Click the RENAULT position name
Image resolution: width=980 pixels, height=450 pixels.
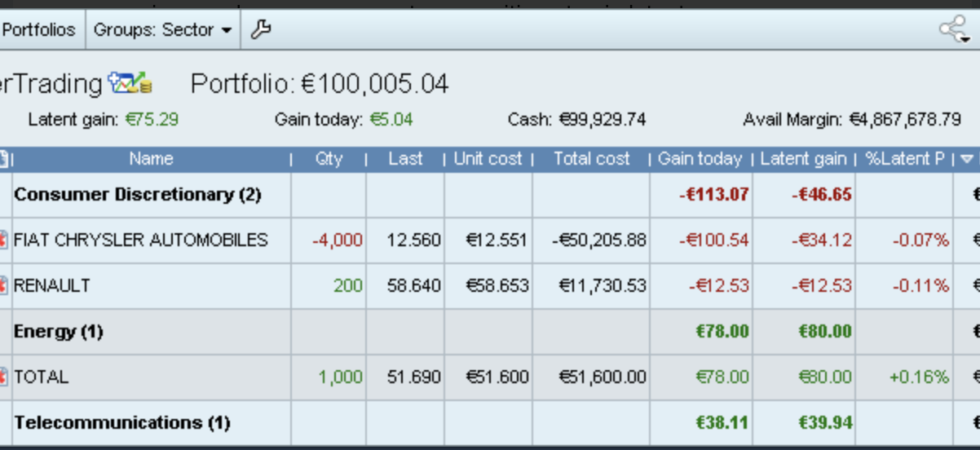click(52, 286)
